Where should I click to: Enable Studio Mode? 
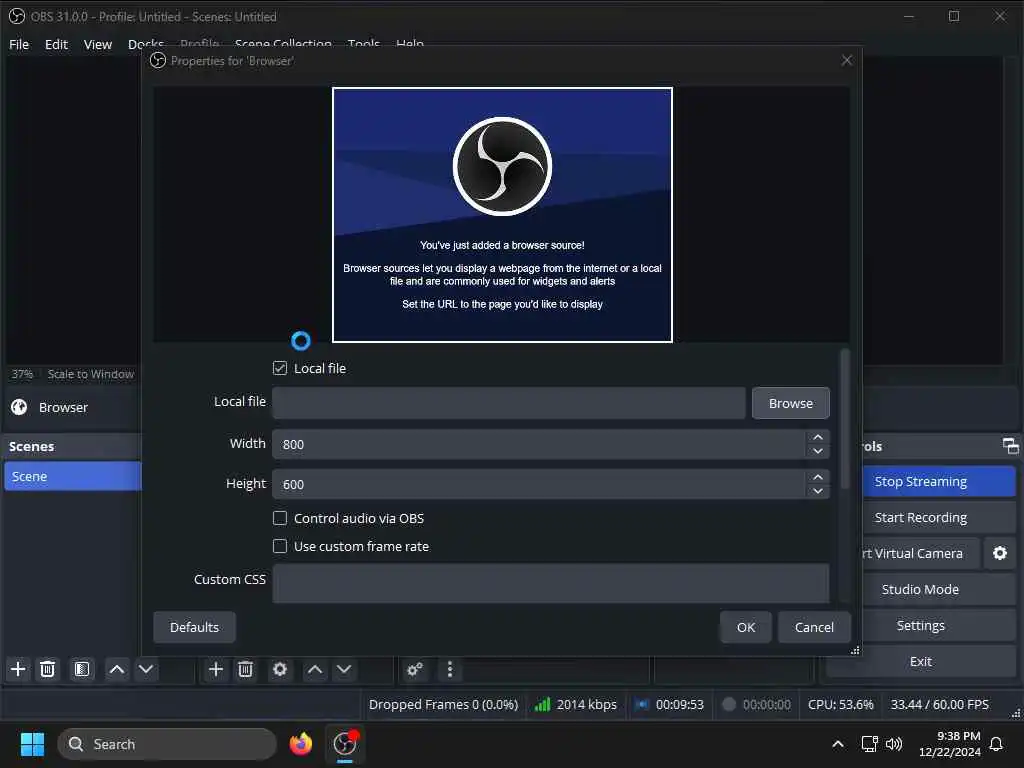[x=938, y=590]
